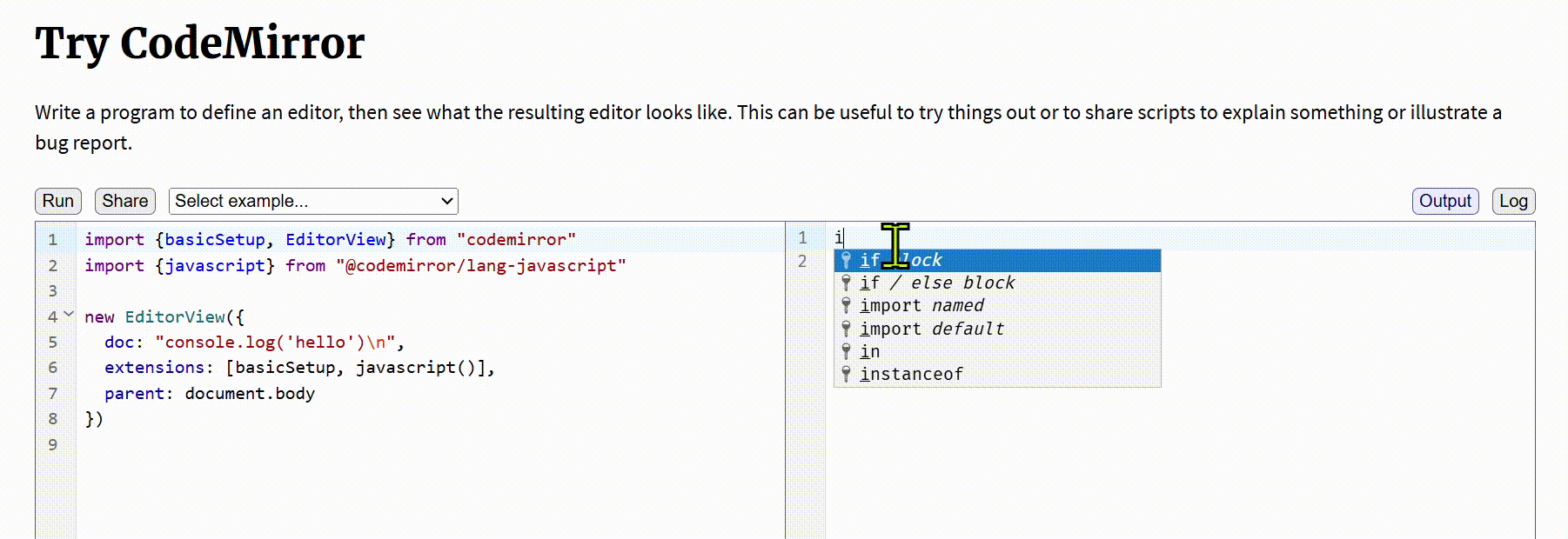Choose 'import named' completion
This screenshot has height=539, width=1568.
[x=997, y=305]
